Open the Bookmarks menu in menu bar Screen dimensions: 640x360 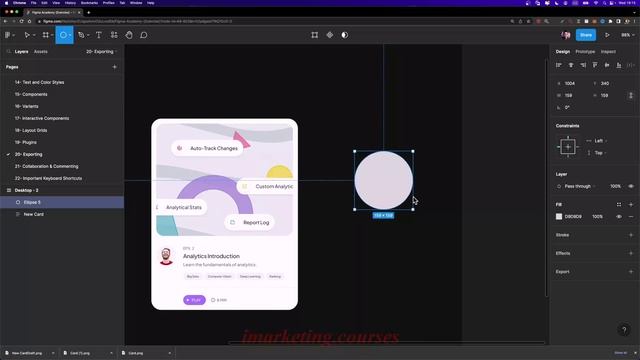click(x=89, y=3)
